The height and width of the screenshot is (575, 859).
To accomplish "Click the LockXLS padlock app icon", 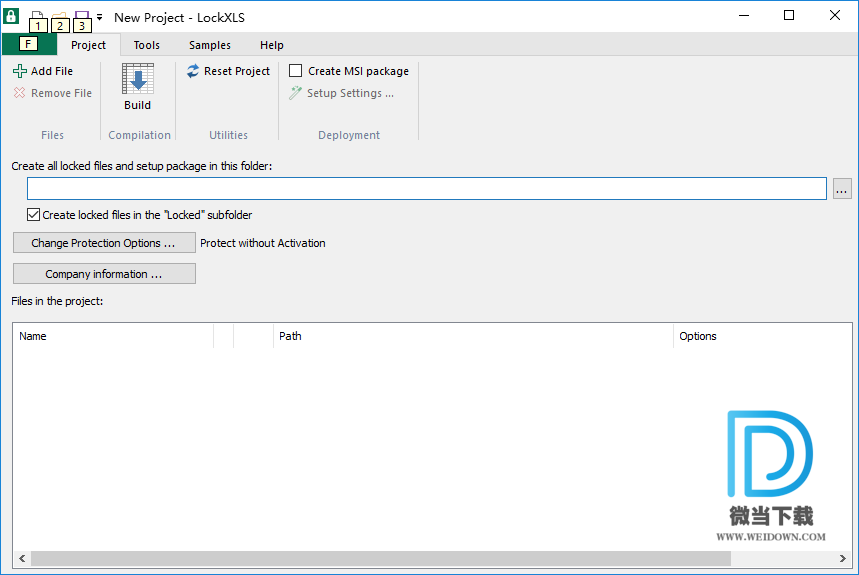I will coord(11,16).
